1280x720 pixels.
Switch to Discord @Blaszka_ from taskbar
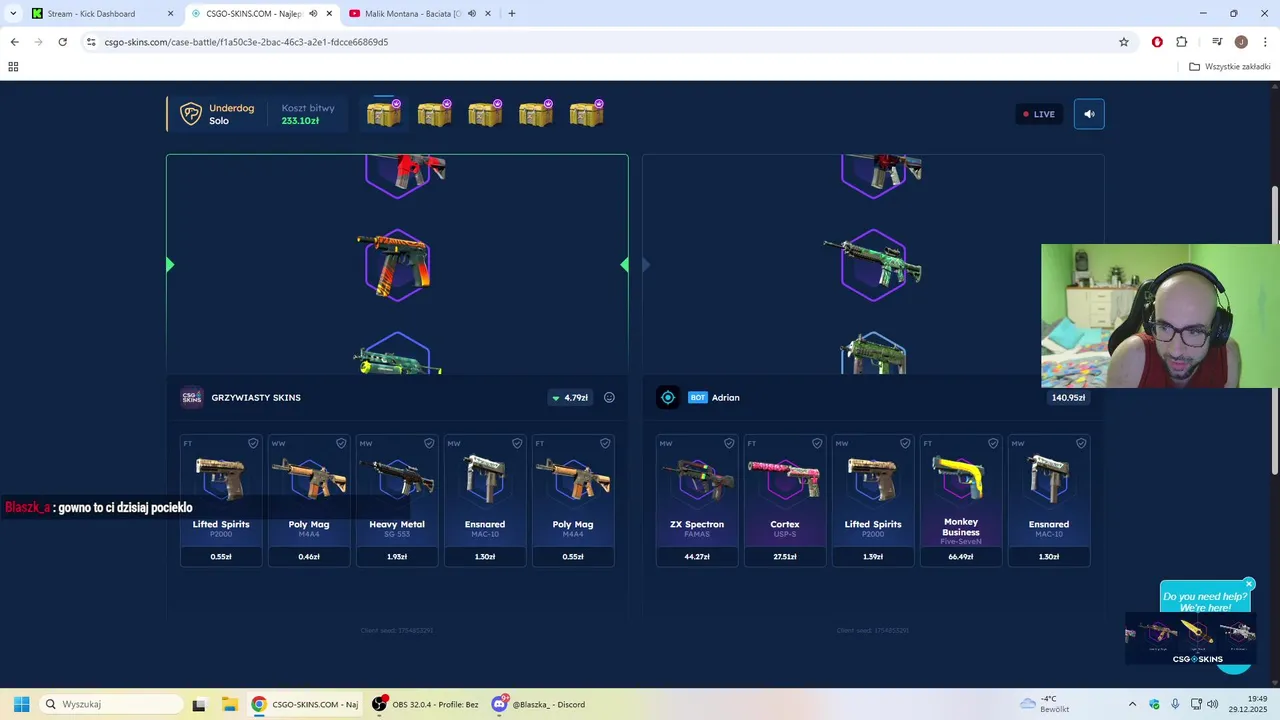tap(539, 704)
